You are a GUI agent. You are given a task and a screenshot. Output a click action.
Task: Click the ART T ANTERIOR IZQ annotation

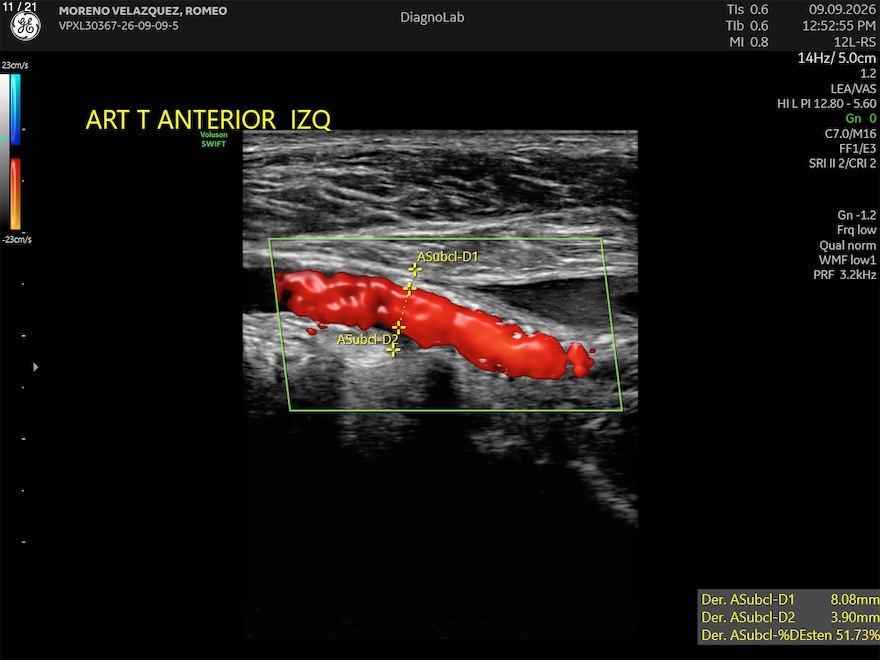pos(208,120)
